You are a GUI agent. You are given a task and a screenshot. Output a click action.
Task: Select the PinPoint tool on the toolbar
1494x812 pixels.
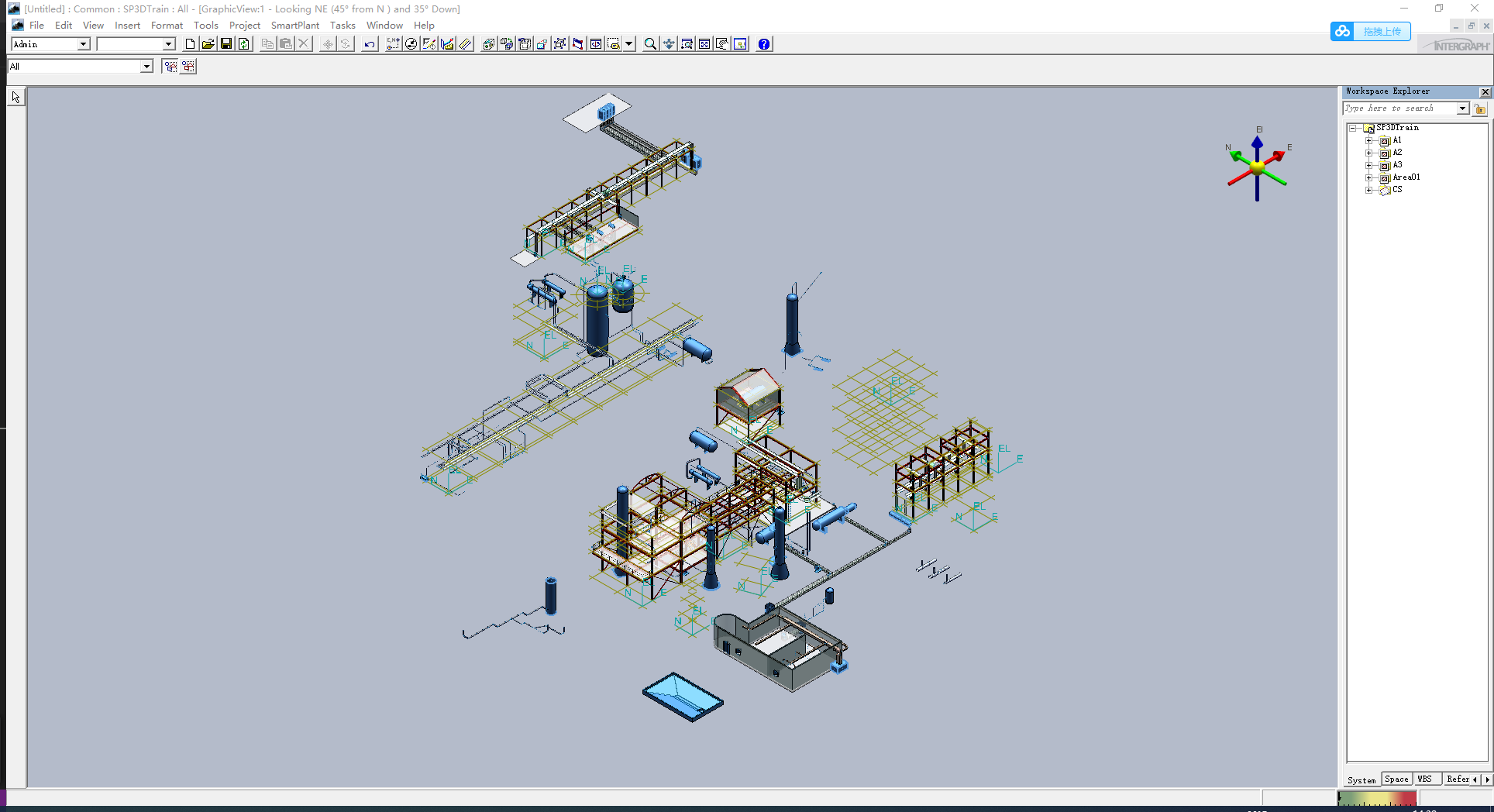tap(393, 44)
